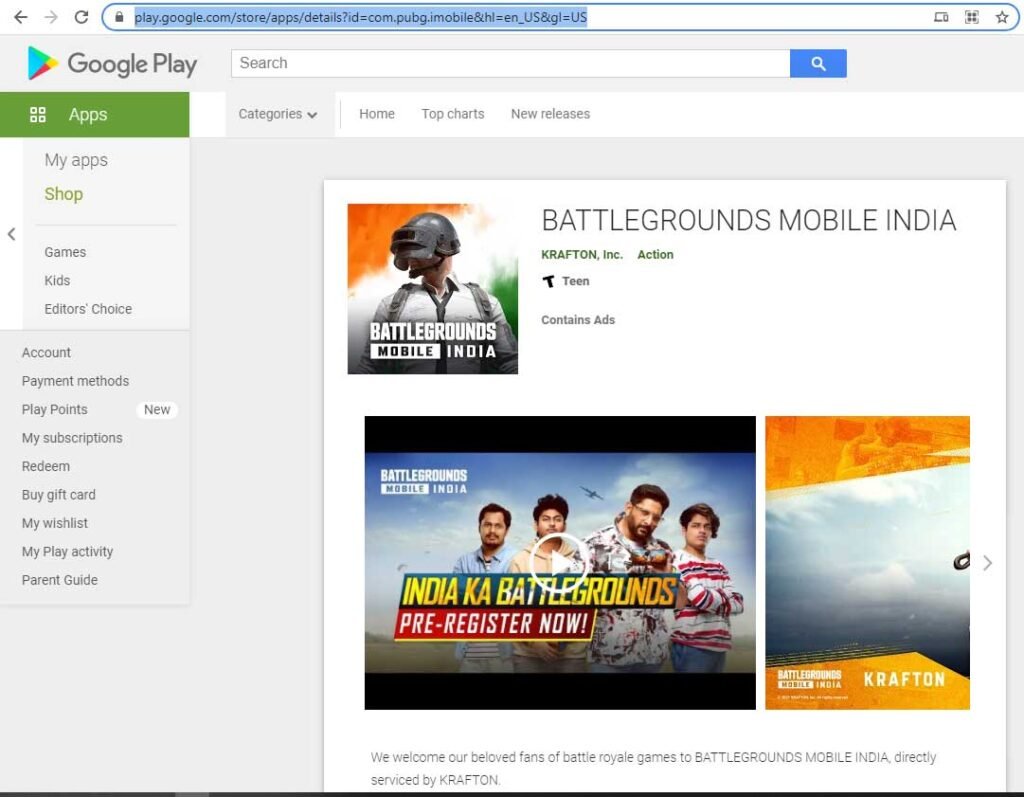Screen dimensions: 1024x797
Task: Click Buy gift card
Action: [x=59, y=495]
